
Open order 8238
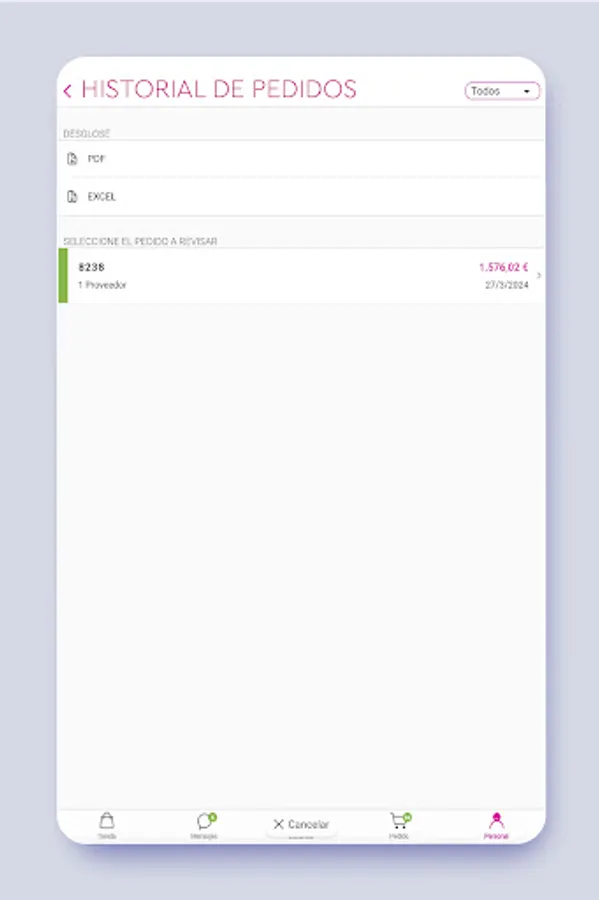(301, 276)
